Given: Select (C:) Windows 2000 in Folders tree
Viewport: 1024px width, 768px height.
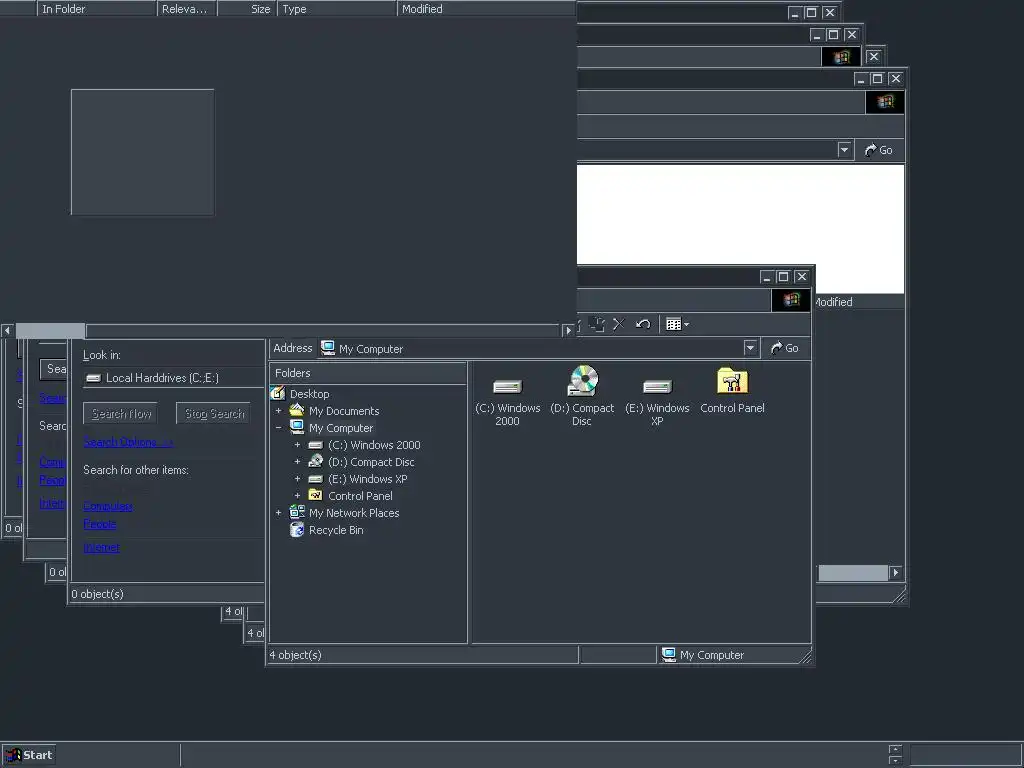Looking at the screenshot, I should click(374, 445).
